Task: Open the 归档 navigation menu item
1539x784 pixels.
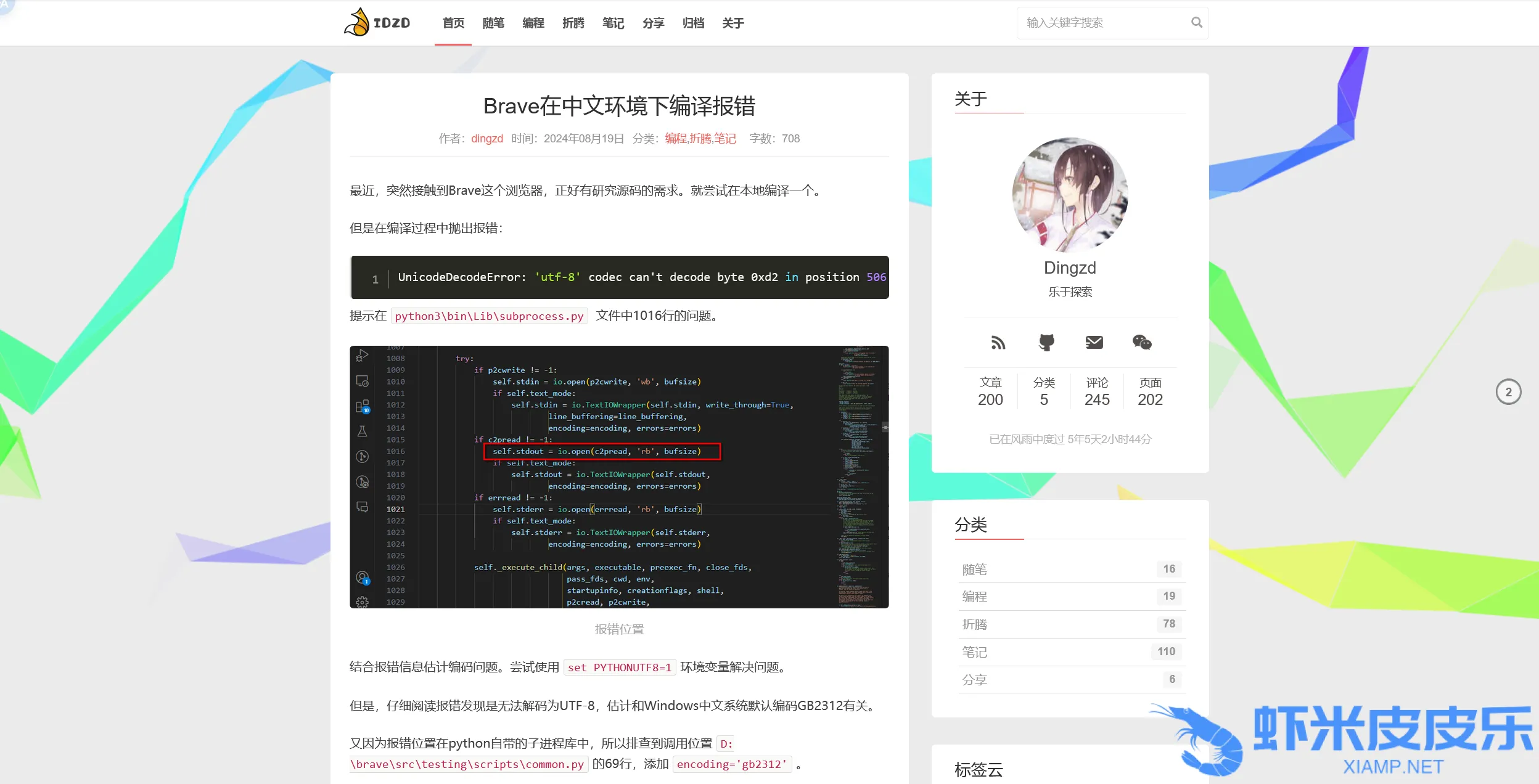Action: (693, 23)
